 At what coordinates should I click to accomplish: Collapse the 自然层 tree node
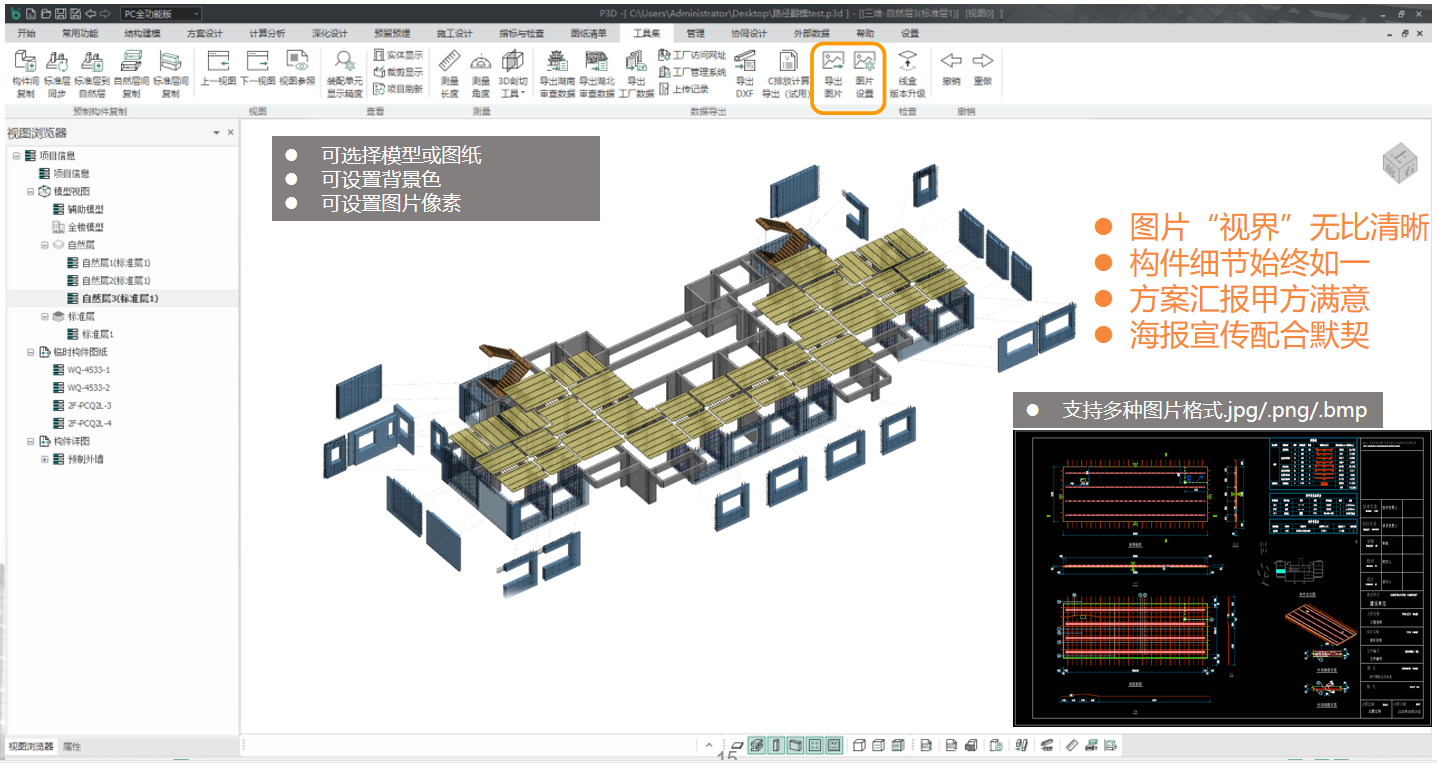coord(45,245)
